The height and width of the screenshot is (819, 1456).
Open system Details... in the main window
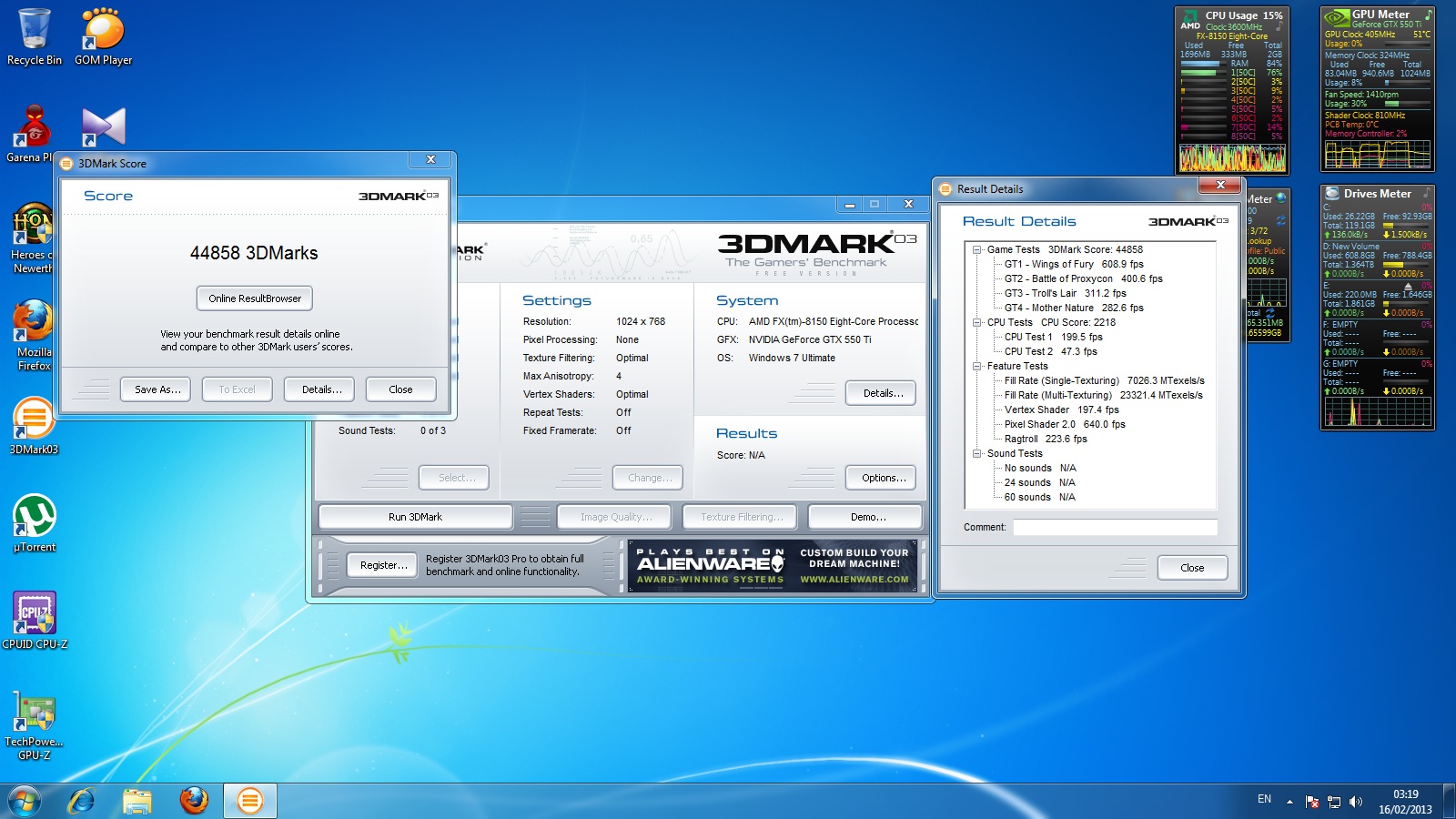[x=881, y=393]
